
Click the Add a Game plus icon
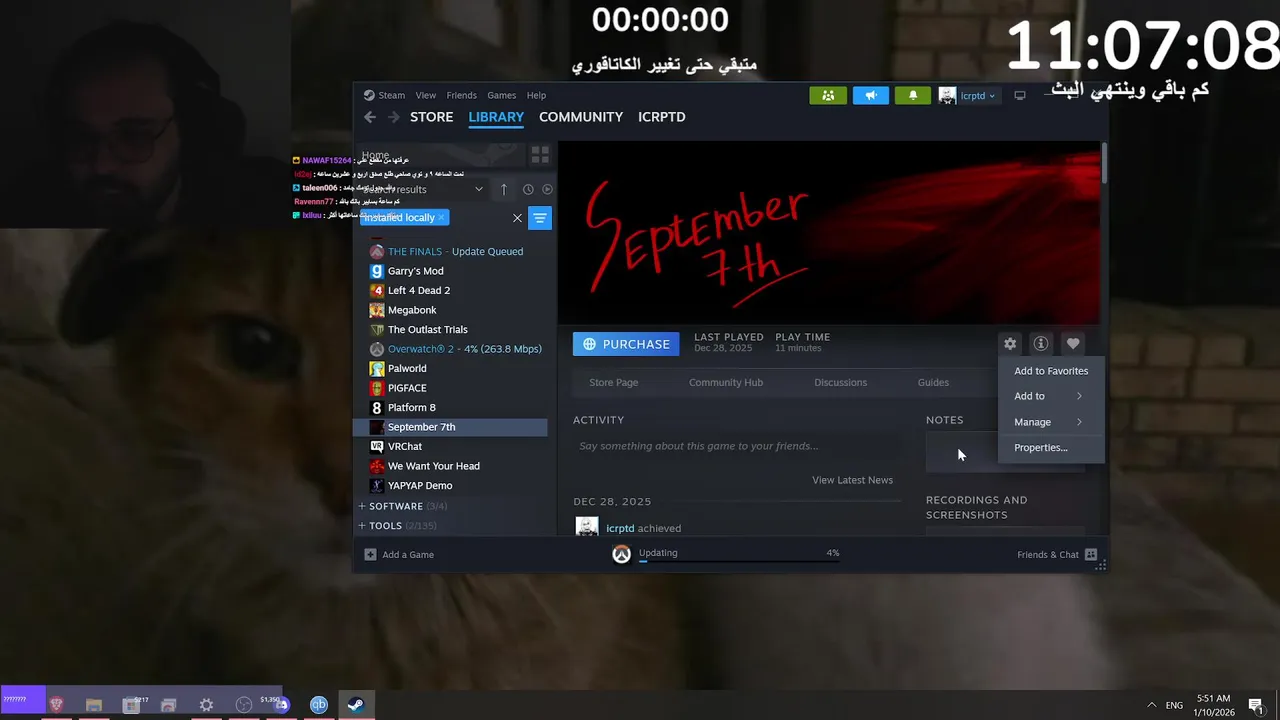click(370, 554)
